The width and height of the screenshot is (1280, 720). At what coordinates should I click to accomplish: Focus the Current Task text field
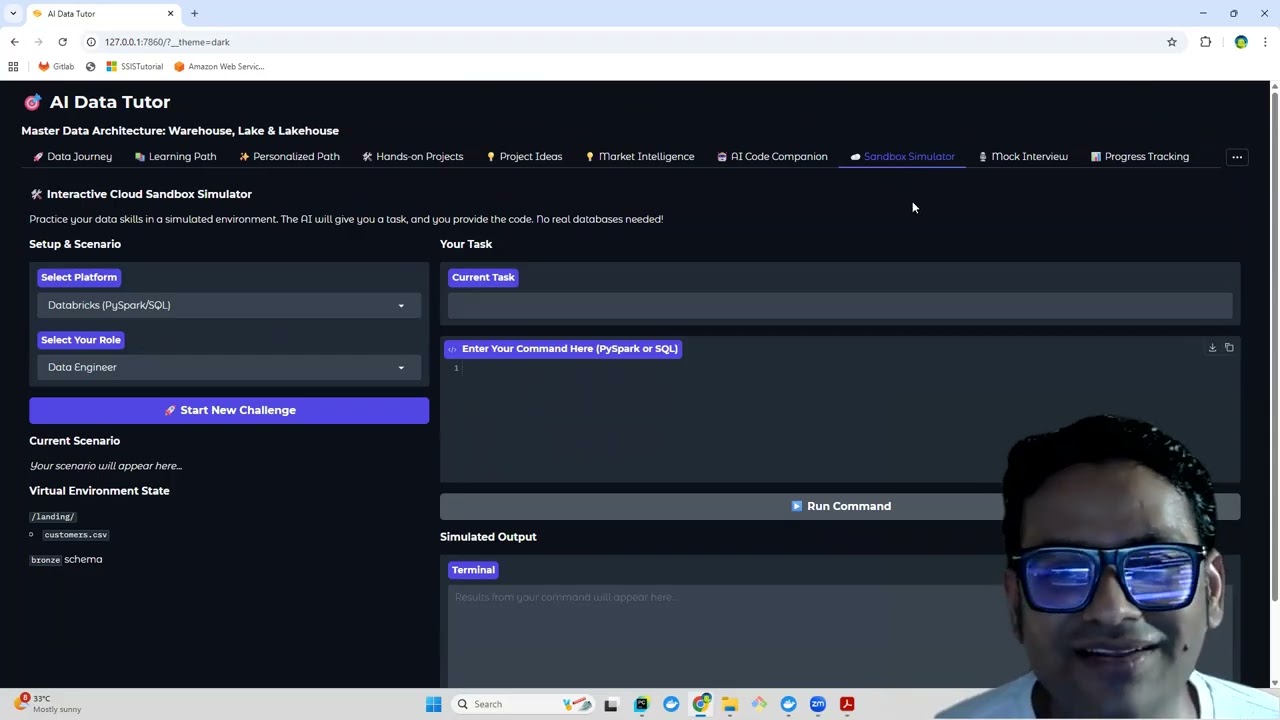click(x=840, y=305)
